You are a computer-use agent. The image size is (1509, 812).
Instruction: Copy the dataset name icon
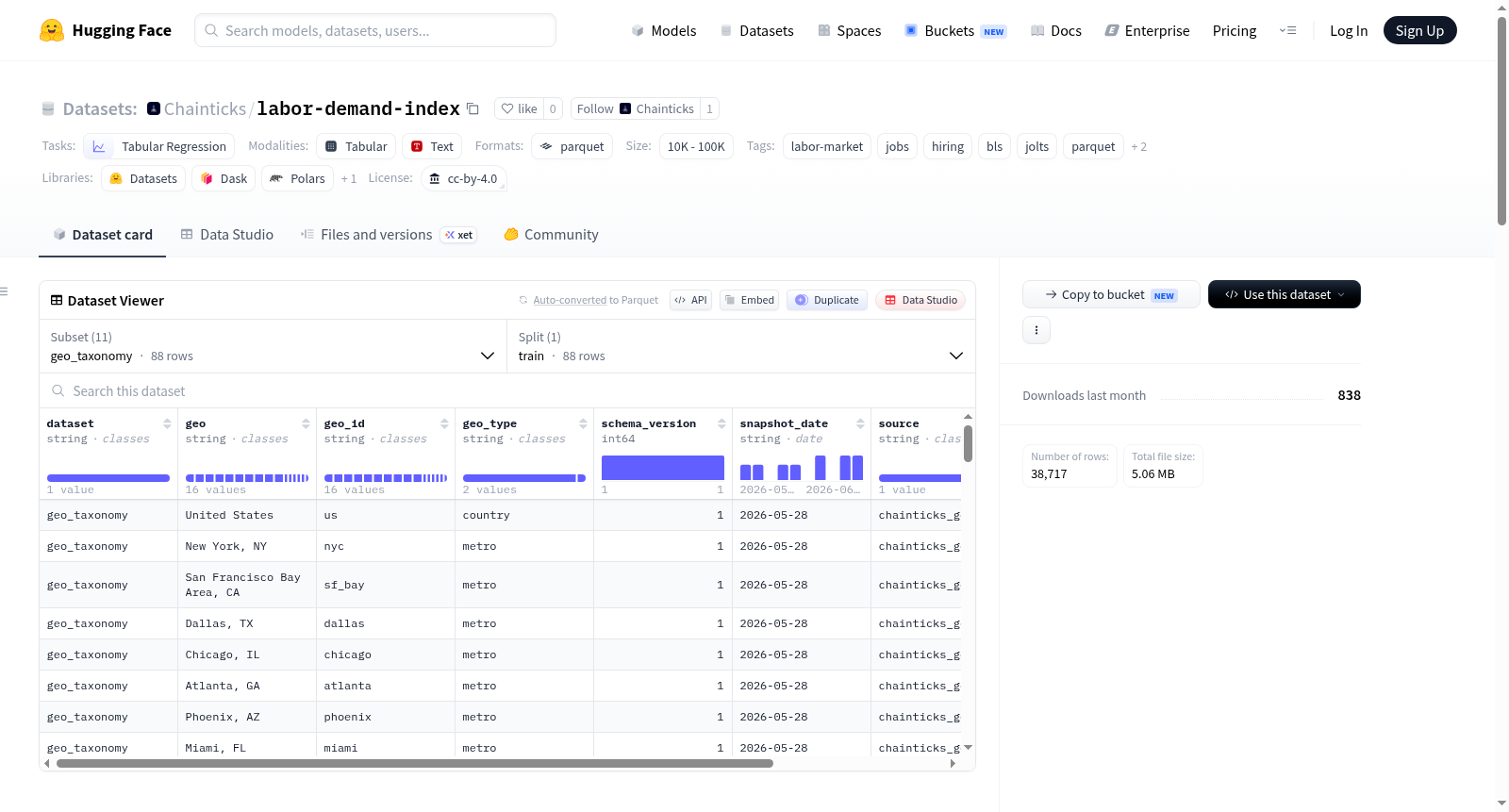pyautogui.click(x=473, y=108)
